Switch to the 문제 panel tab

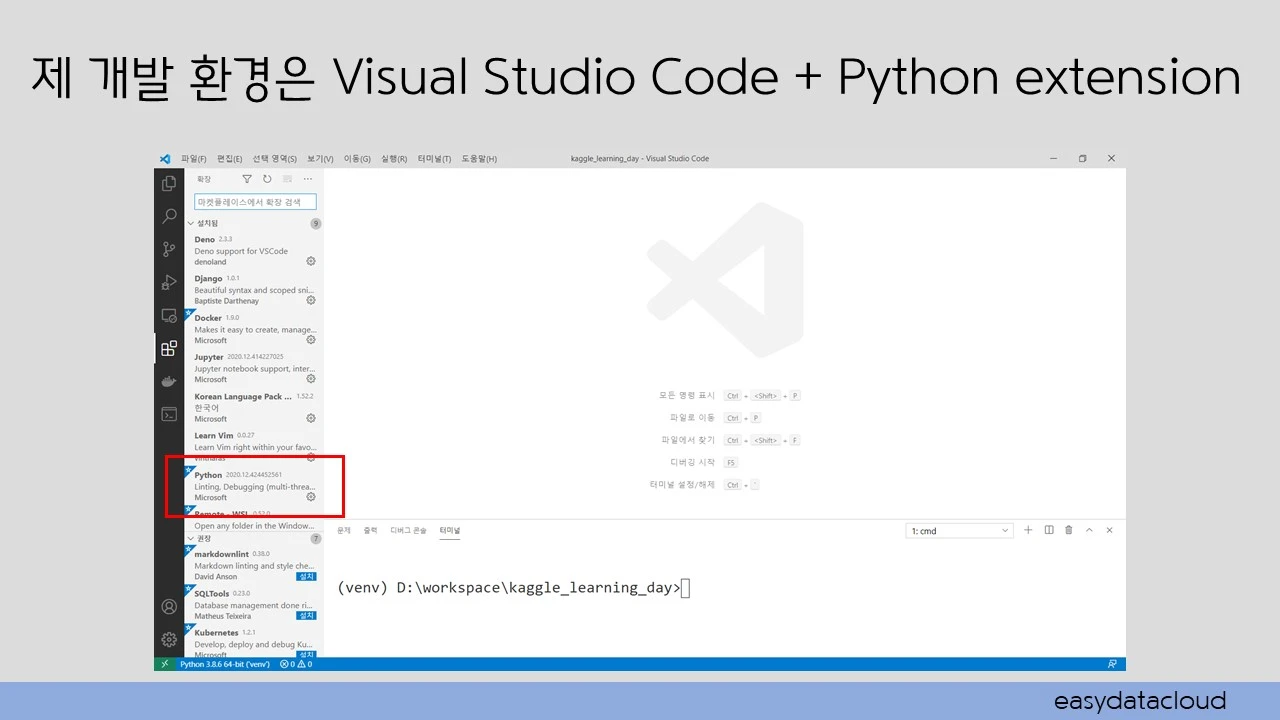click(344, 530)
